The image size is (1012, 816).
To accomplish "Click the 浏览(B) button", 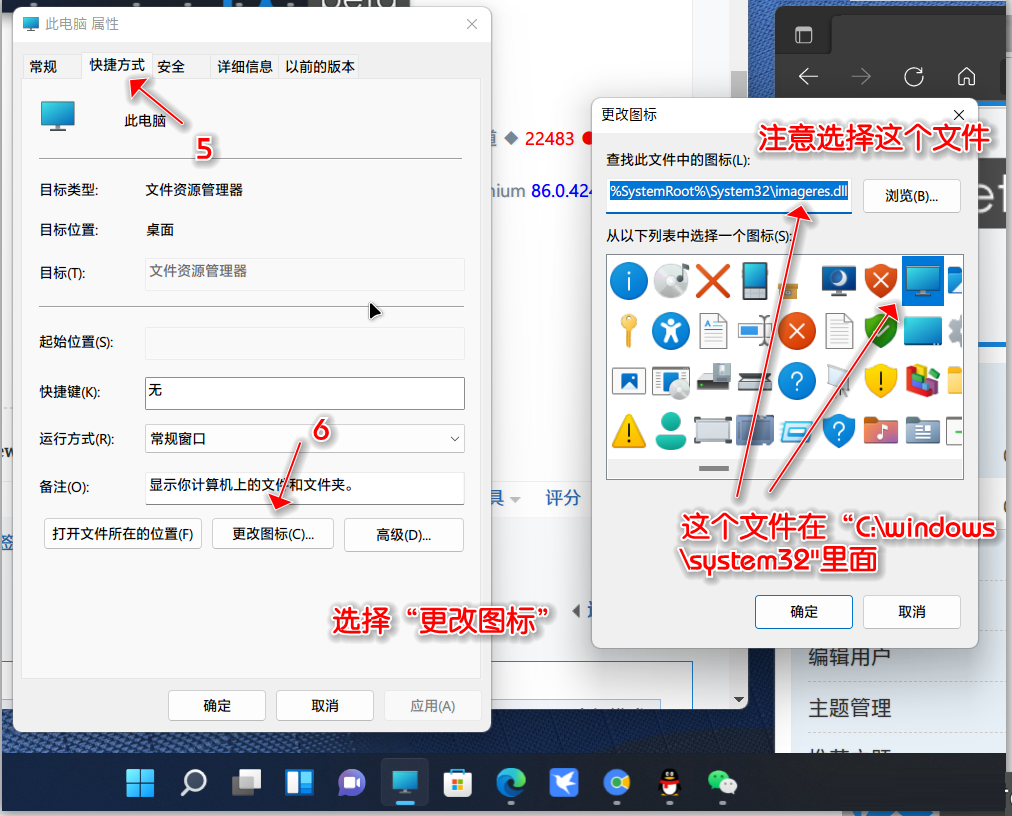I will 911,196.
